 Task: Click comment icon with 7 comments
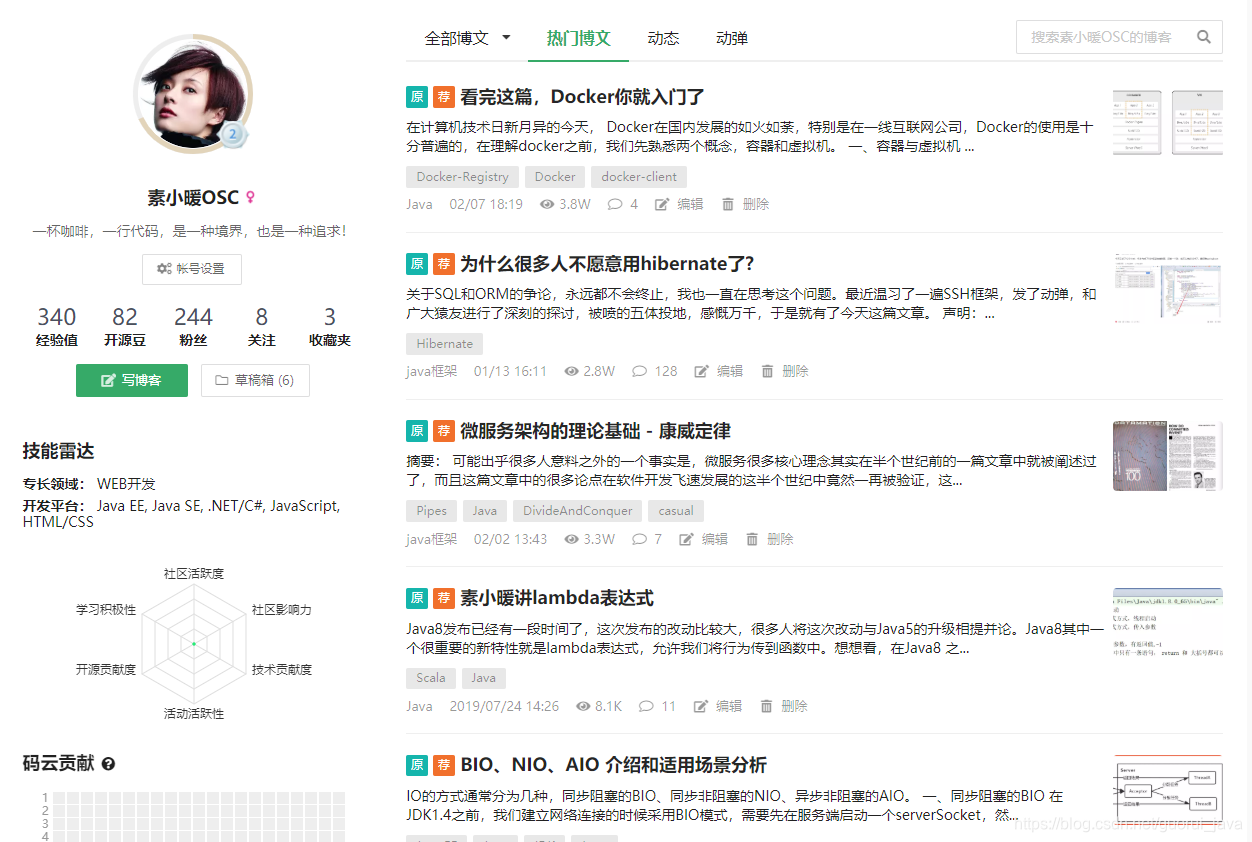click(640, 539)
